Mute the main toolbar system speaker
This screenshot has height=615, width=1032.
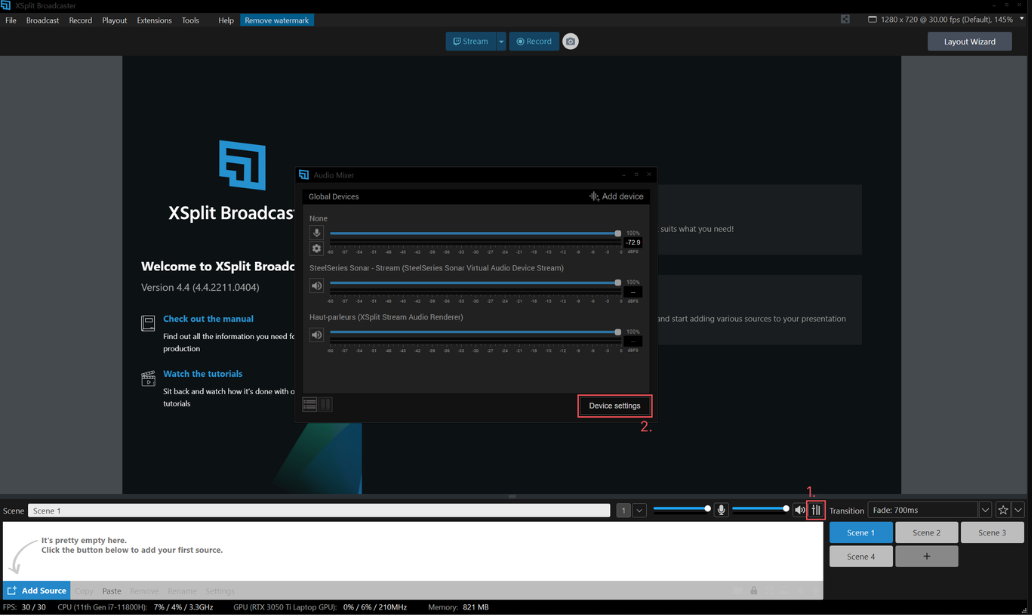pyautogui.click(x=800, y=510)
